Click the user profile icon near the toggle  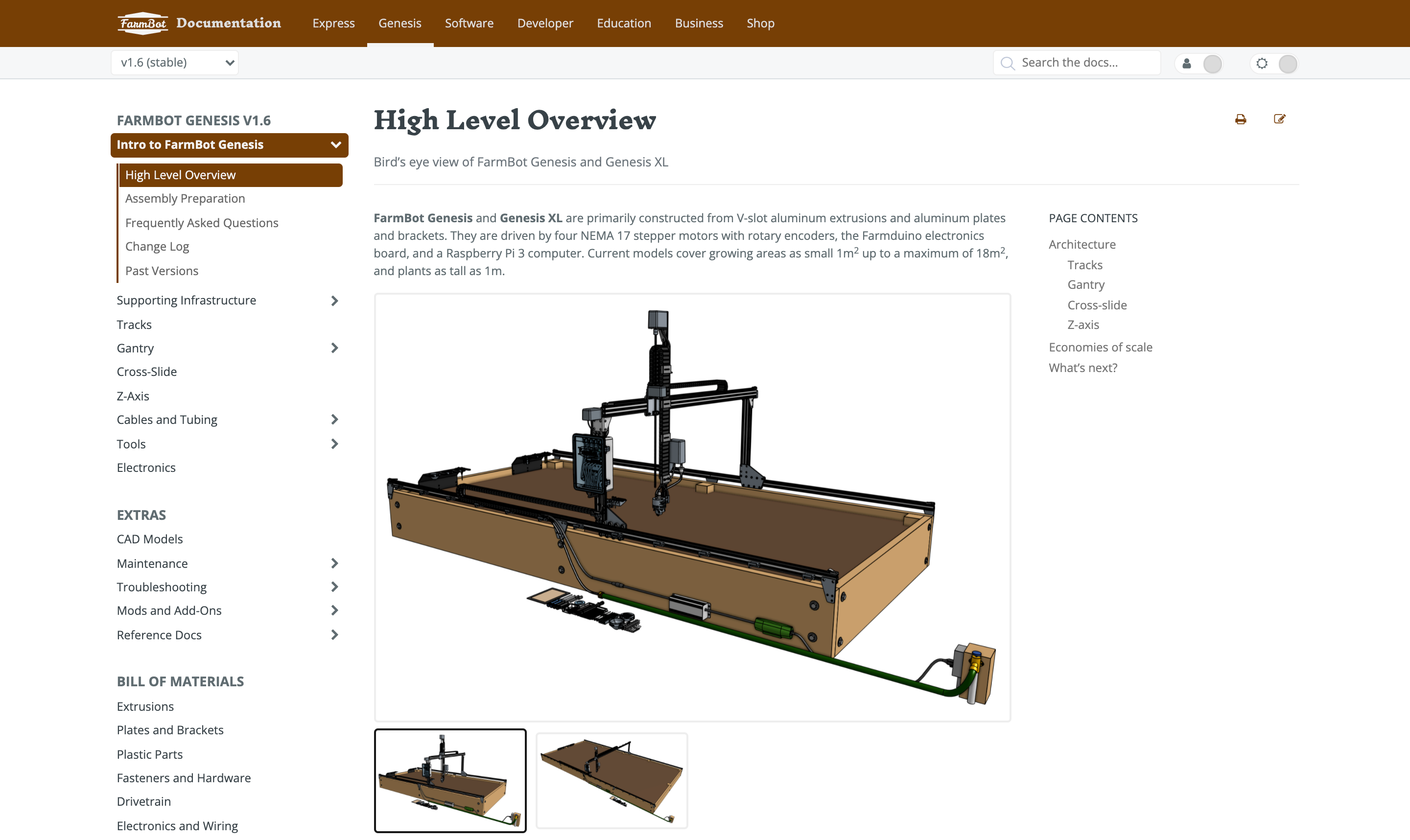pyautogui.click(x=1186, y=64)
